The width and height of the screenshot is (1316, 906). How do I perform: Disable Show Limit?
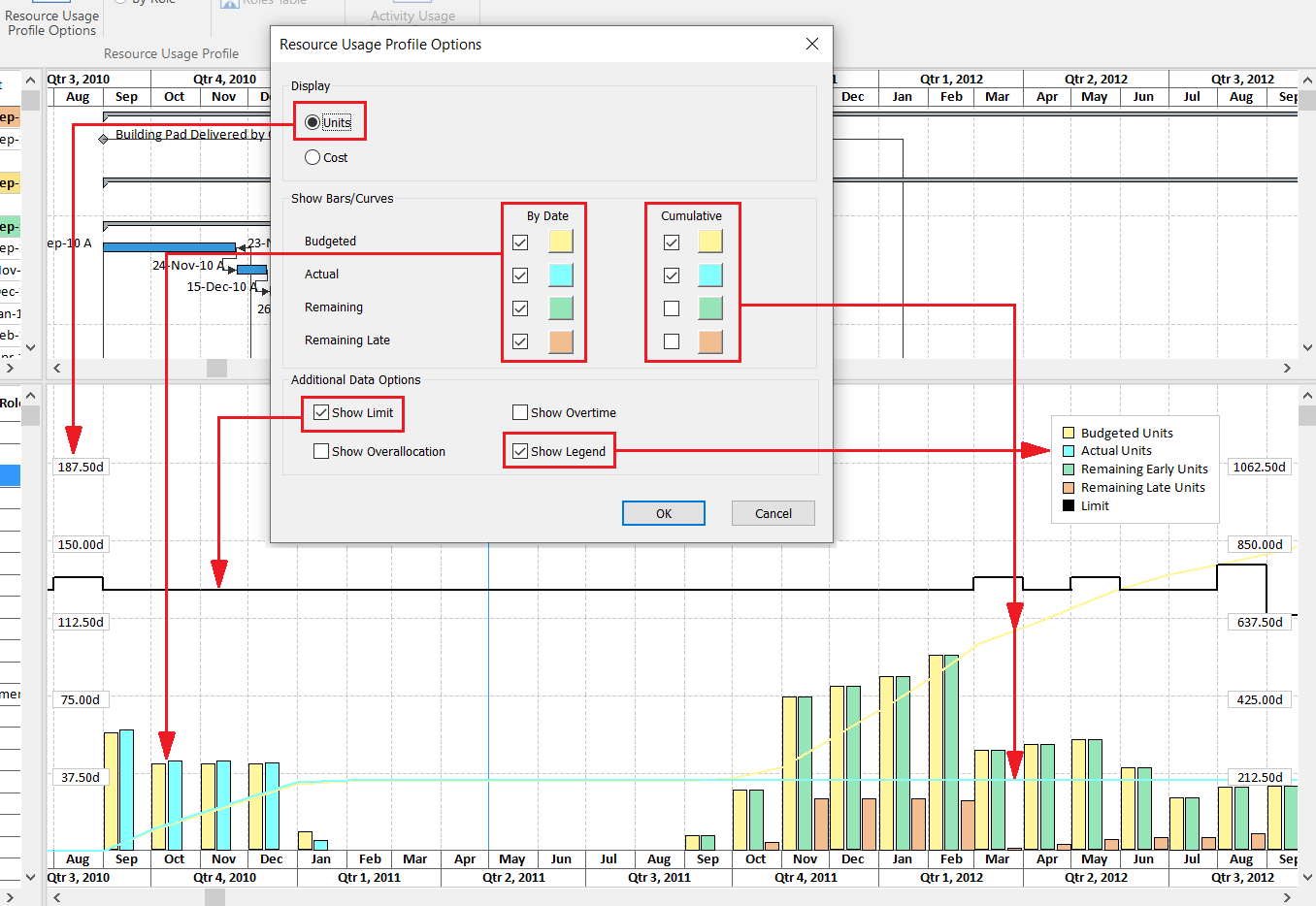(320, 412)
